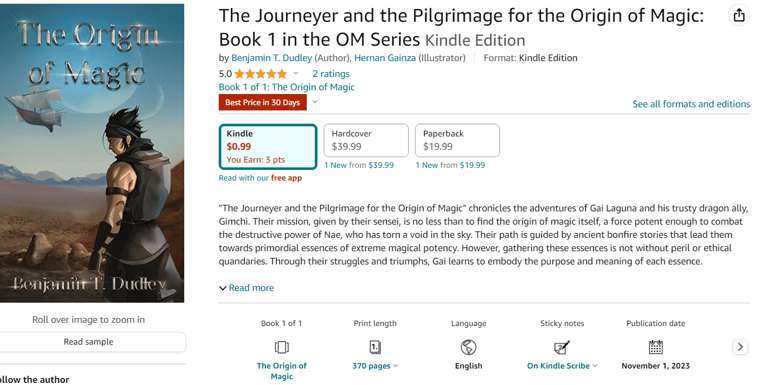
Task: Expand the ratings breakdown chevron
Action: [296, 73]
